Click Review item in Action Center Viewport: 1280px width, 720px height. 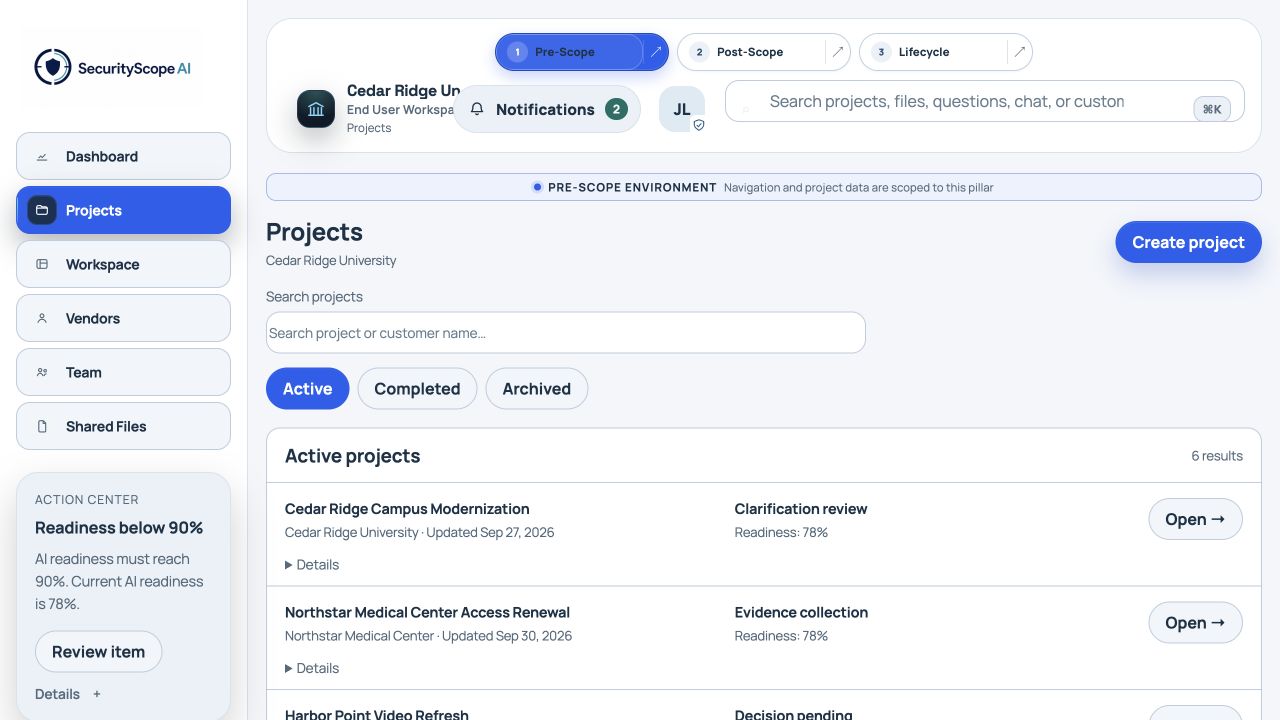[x=98, y=652]
